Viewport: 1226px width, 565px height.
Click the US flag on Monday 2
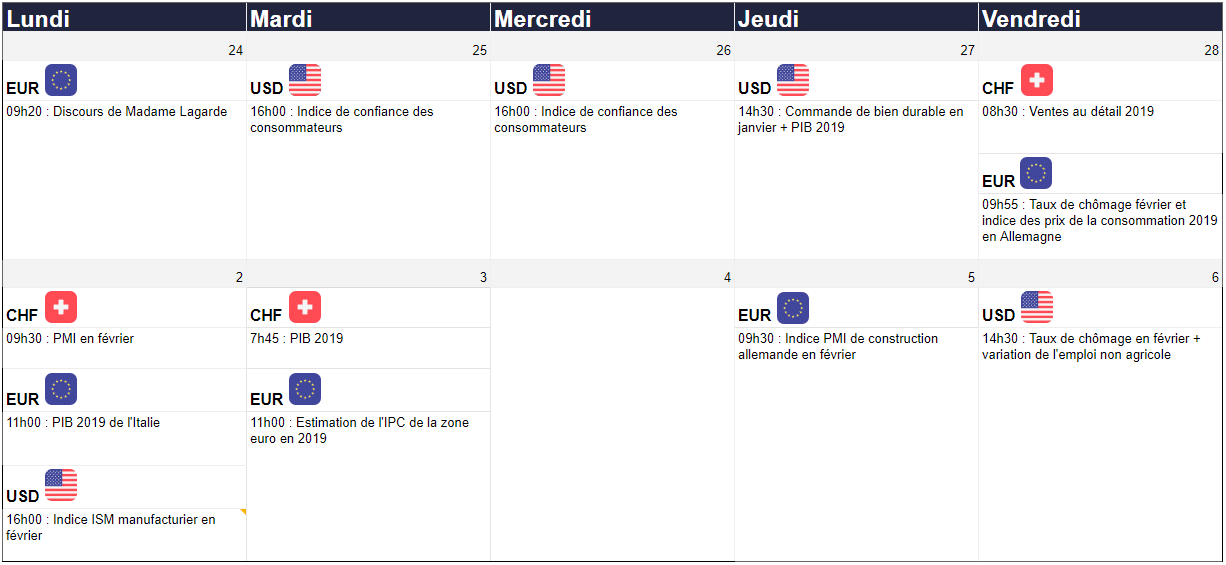(x=61, y=485)
